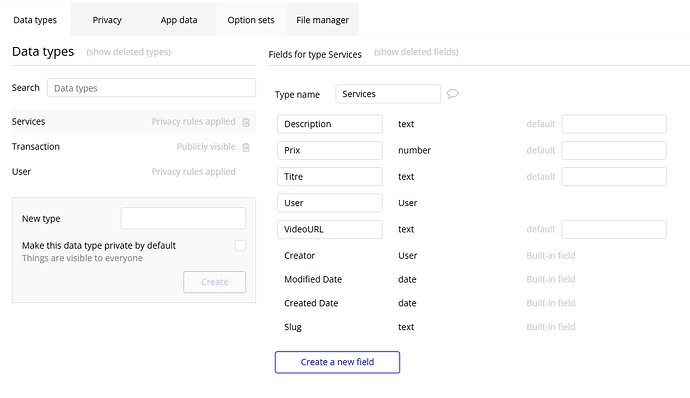Open comment bubble beside Type name
Viewport: 690px width, 398px height.
(452, 94)
